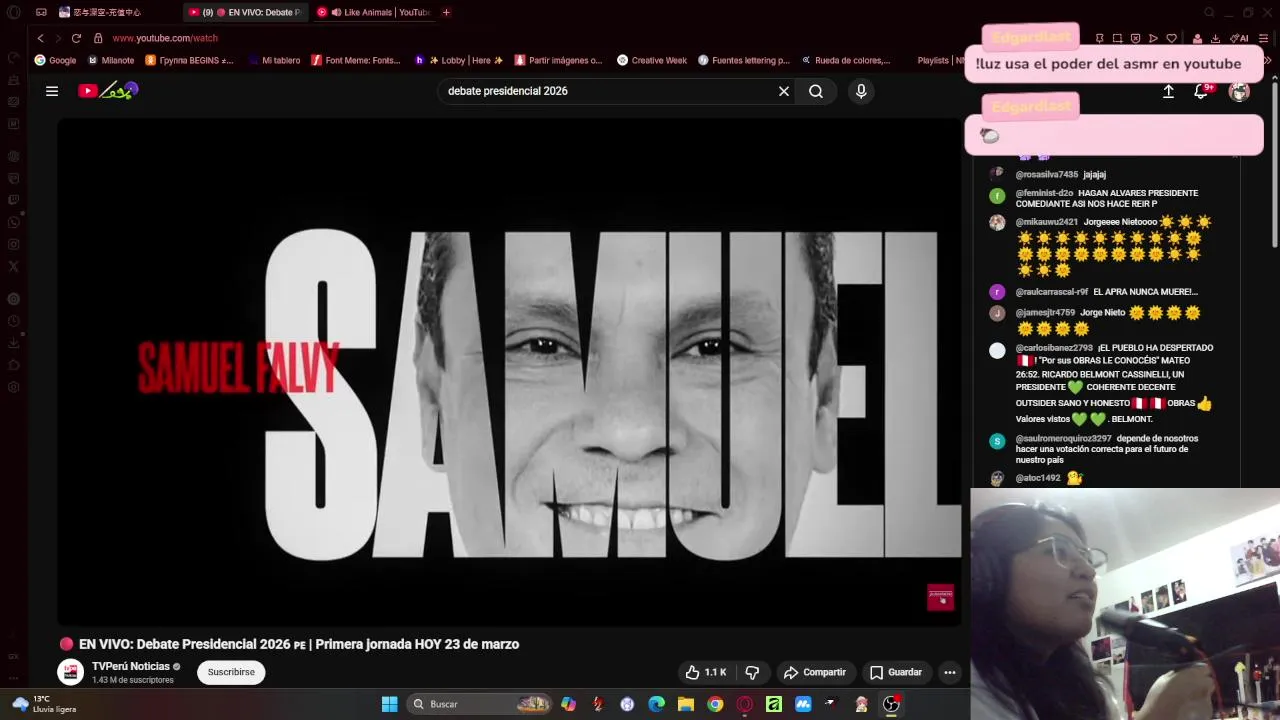The image size is (1280, 720).
Task: Open the @carlosibanez2793 chat author
Action: point(1054,348)
